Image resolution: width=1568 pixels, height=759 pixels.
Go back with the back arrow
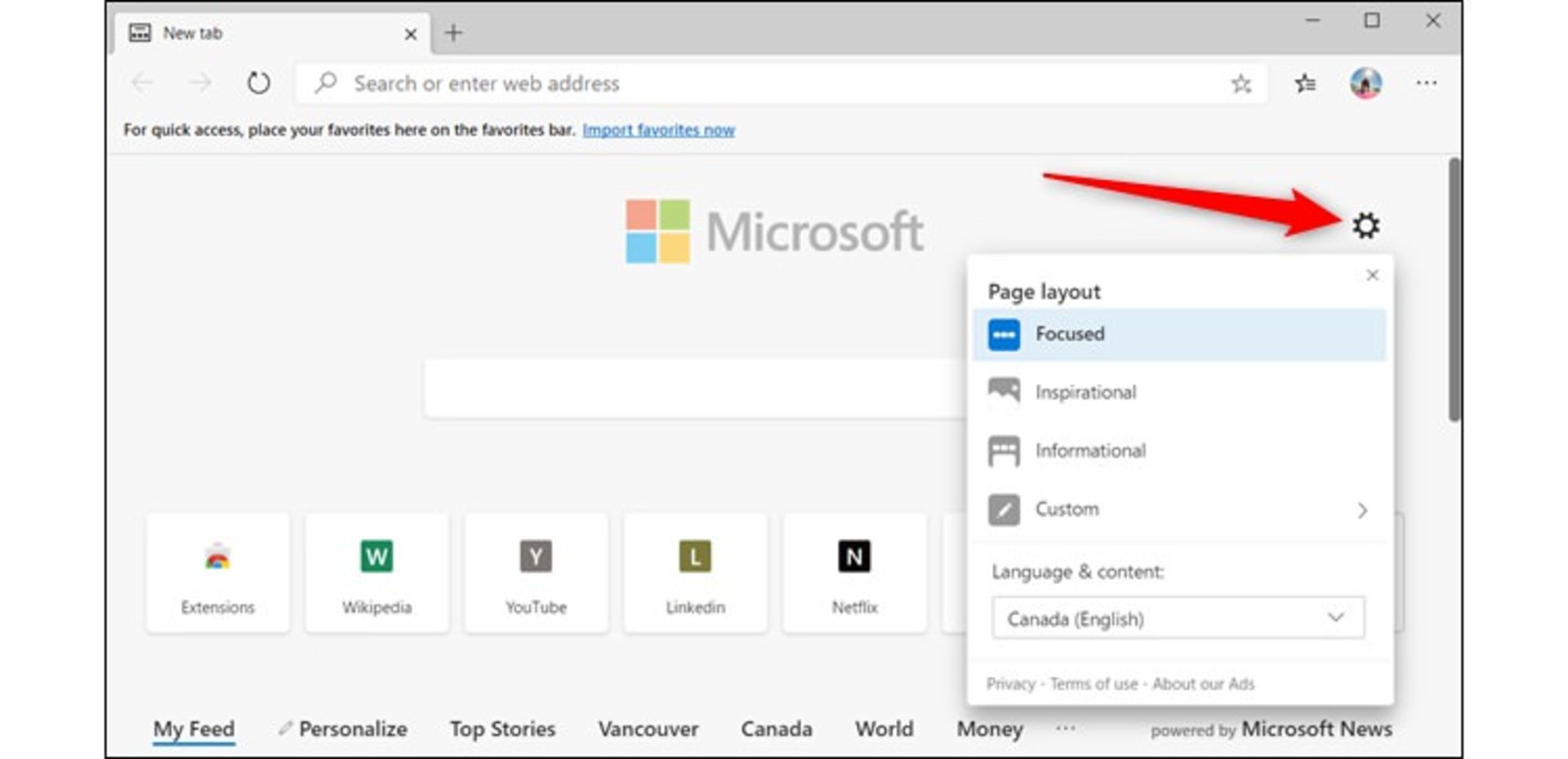pos(142,83)
